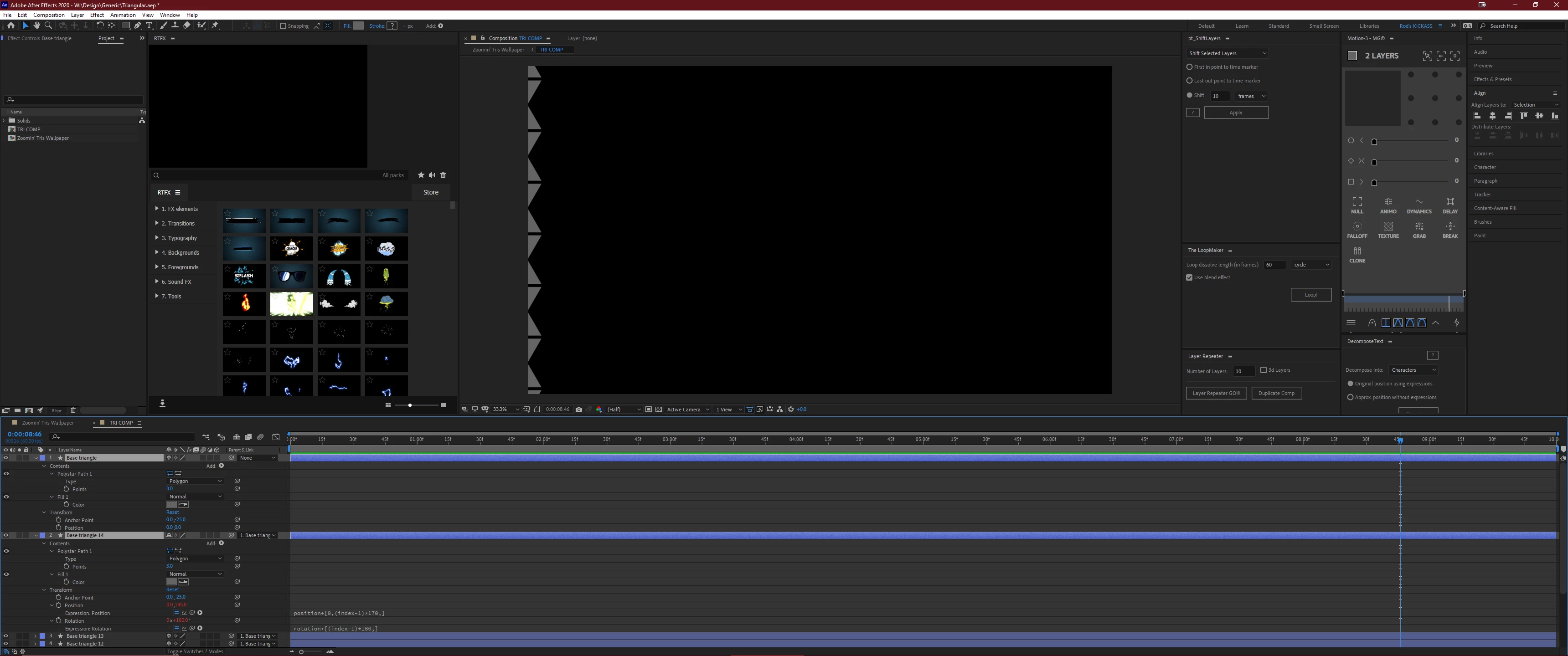Expand the Typography category in RTFX
This screenshot has width=1568, height=656.
(x=157, y=238)
